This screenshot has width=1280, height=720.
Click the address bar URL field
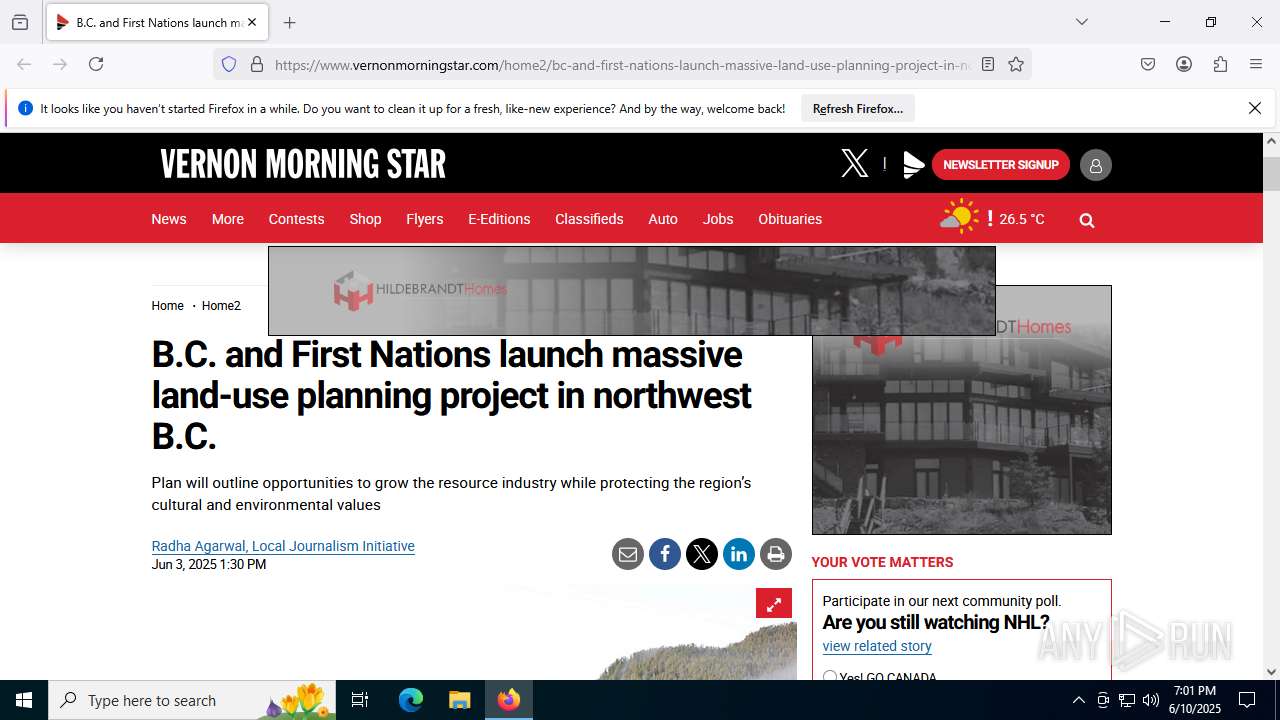pos(620,65)
